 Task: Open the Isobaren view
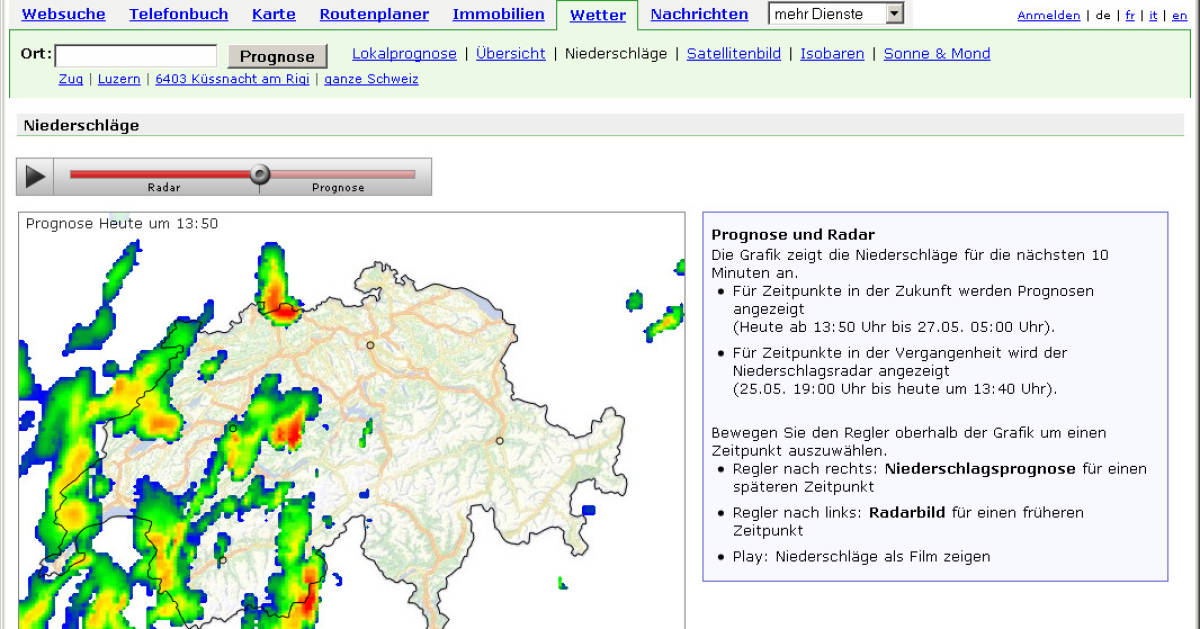832,53
